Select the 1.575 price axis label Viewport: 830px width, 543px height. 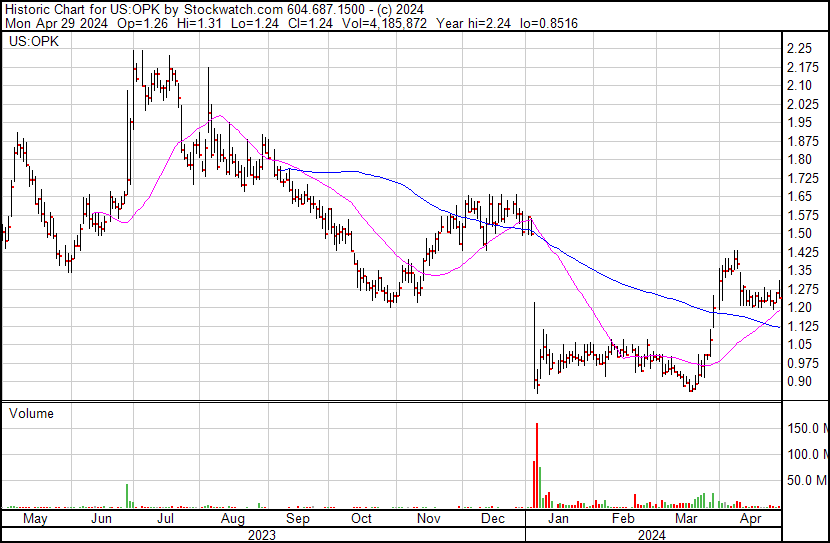pyautogui.click(x=803, y=215)
